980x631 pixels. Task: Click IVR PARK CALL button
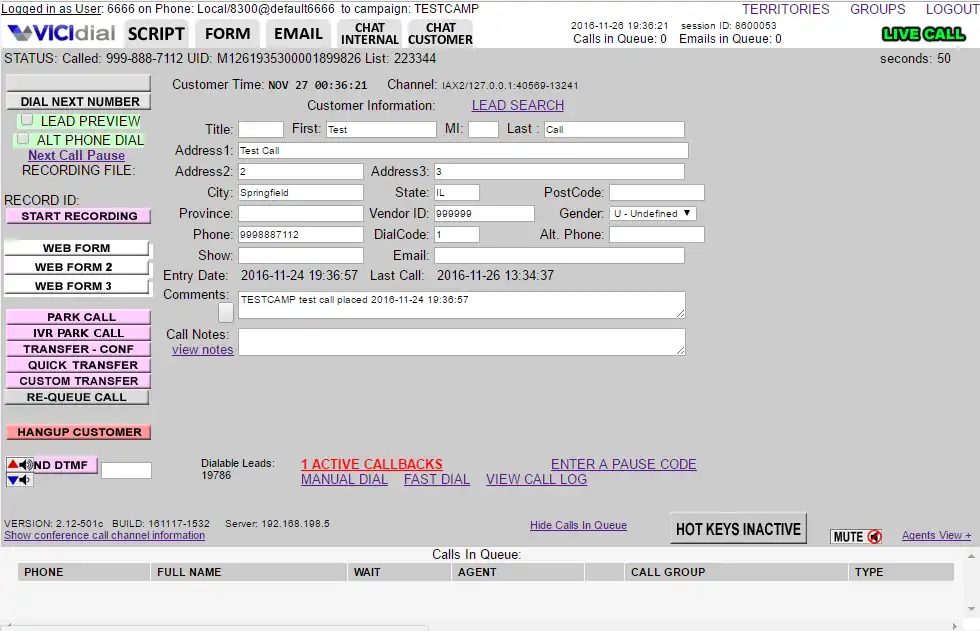(x=79, y=333)
